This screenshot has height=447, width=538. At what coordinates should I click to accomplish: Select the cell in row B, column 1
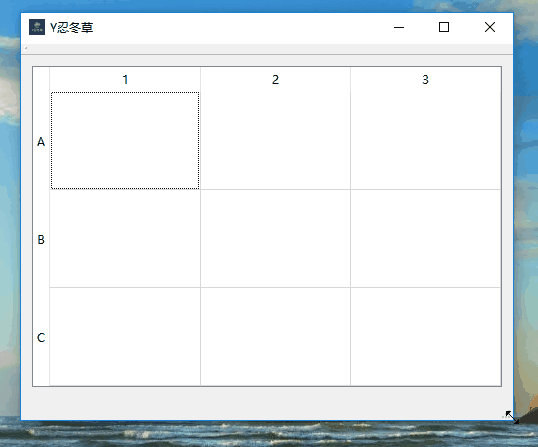tap(125, 239)
